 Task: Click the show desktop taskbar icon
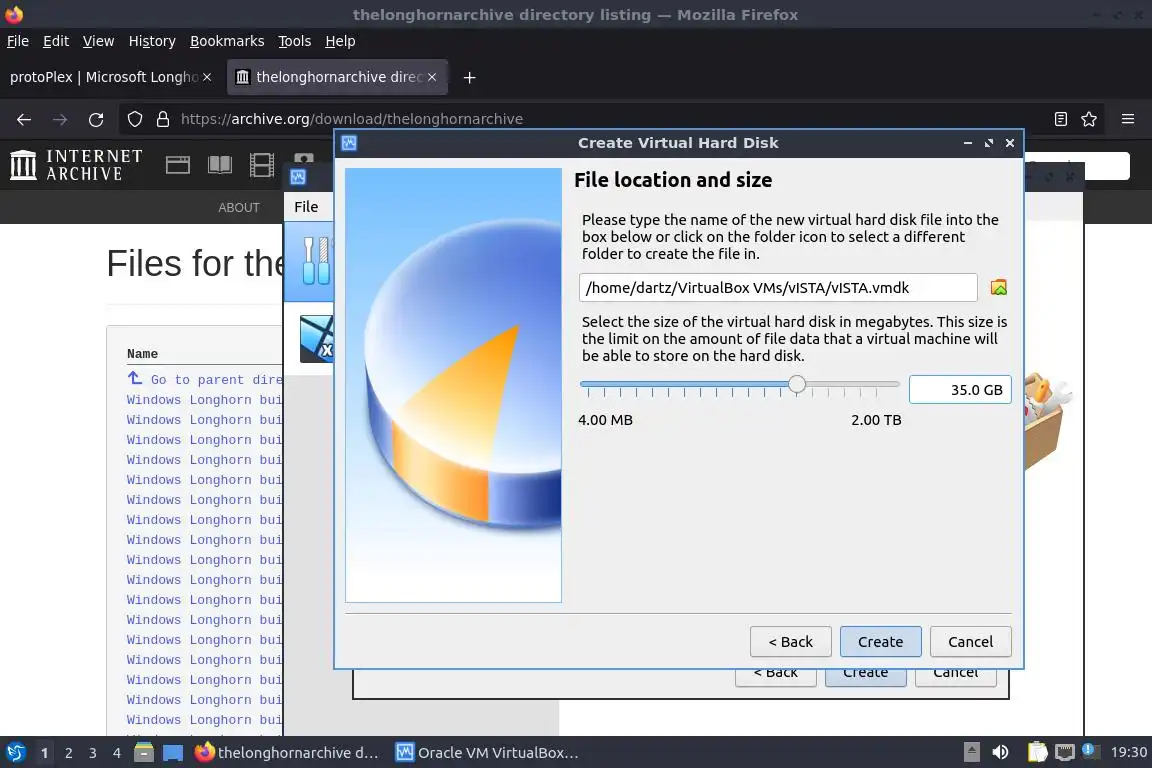173,753
